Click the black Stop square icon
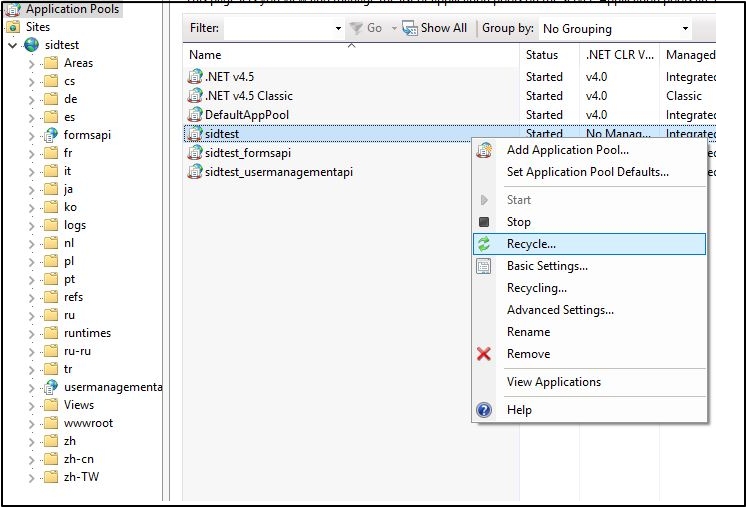The height and width of the screenshot is (508, 747). [x=485, y=222]
